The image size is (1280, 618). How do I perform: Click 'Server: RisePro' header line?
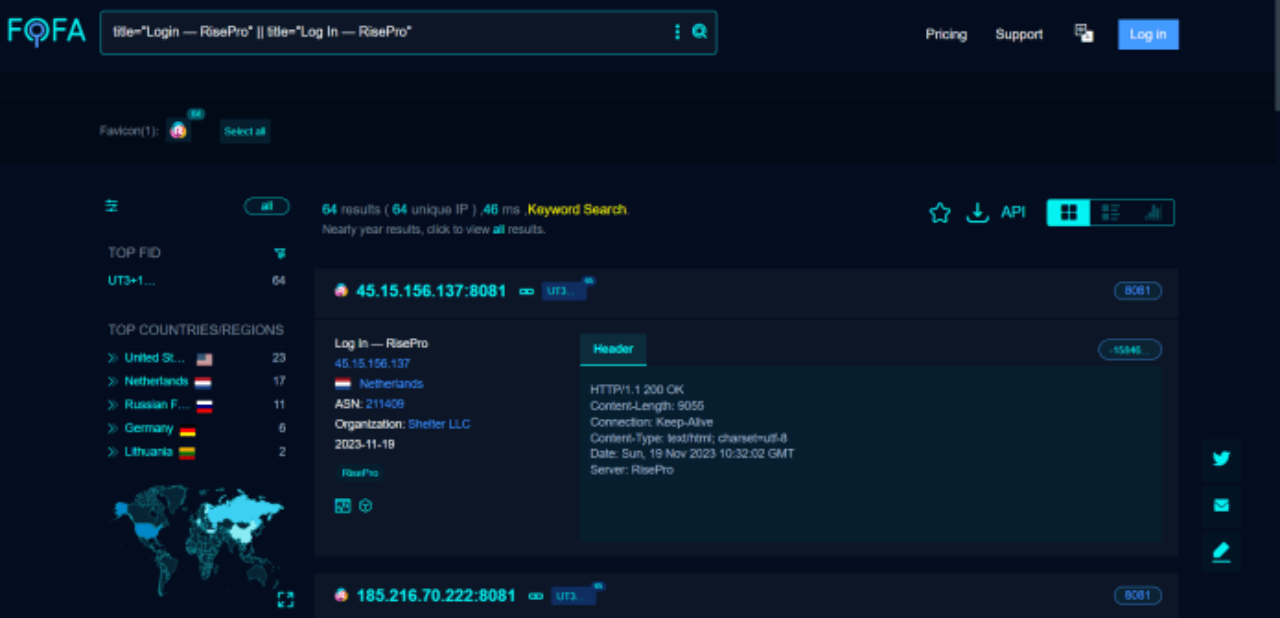[x=632, y=470]
